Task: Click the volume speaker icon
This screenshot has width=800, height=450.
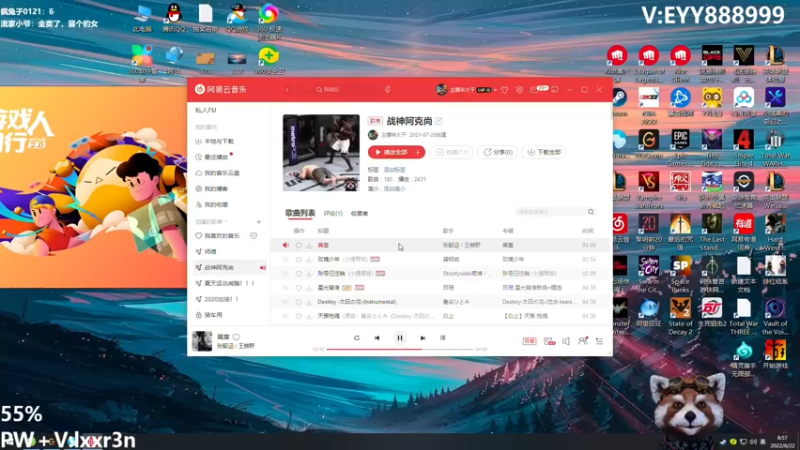Action: (x=566, y=341)
